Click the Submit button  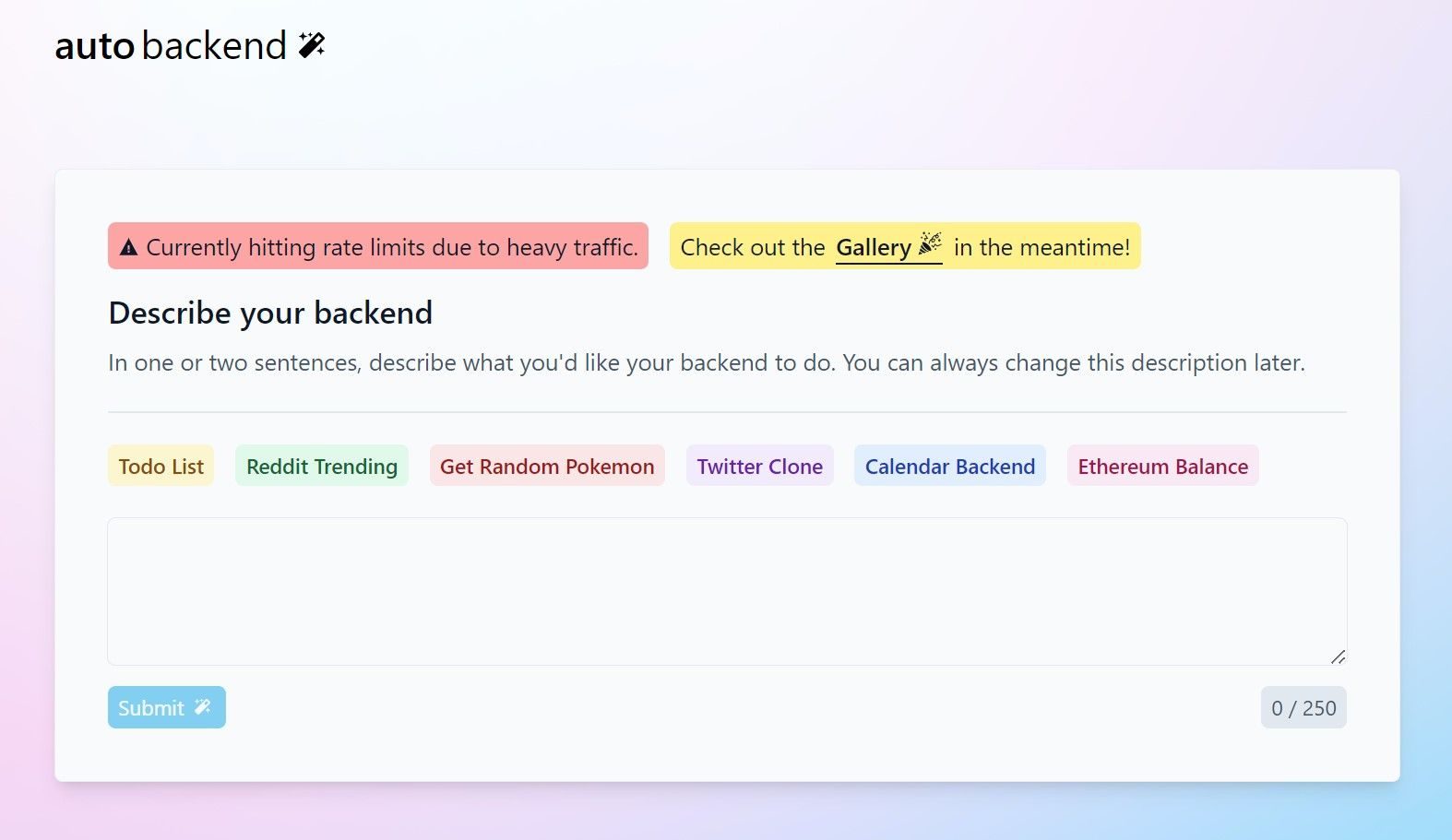[167, 707]
